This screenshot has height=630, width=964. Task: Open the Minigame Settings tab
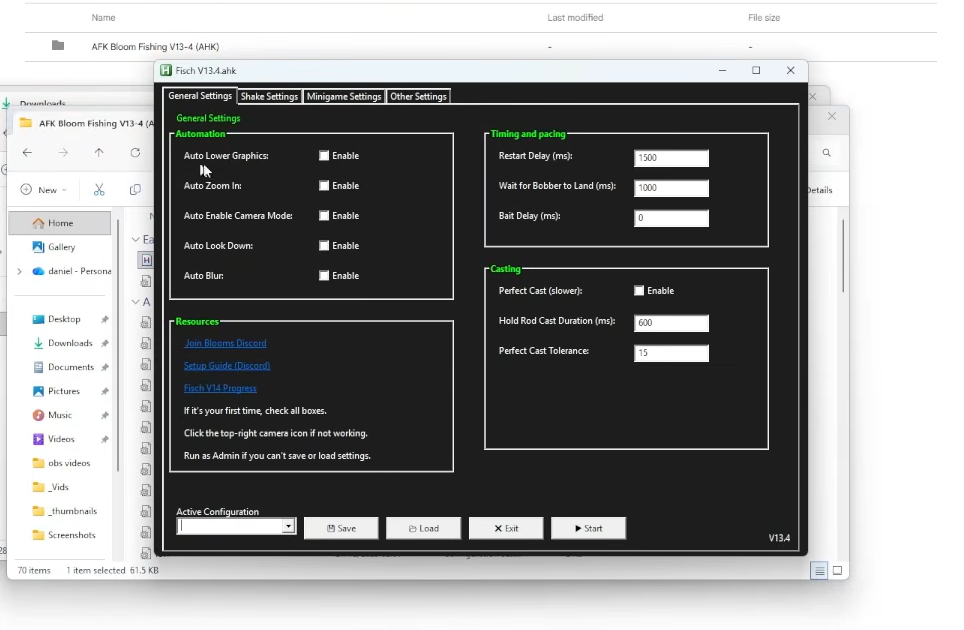(344, 96)
